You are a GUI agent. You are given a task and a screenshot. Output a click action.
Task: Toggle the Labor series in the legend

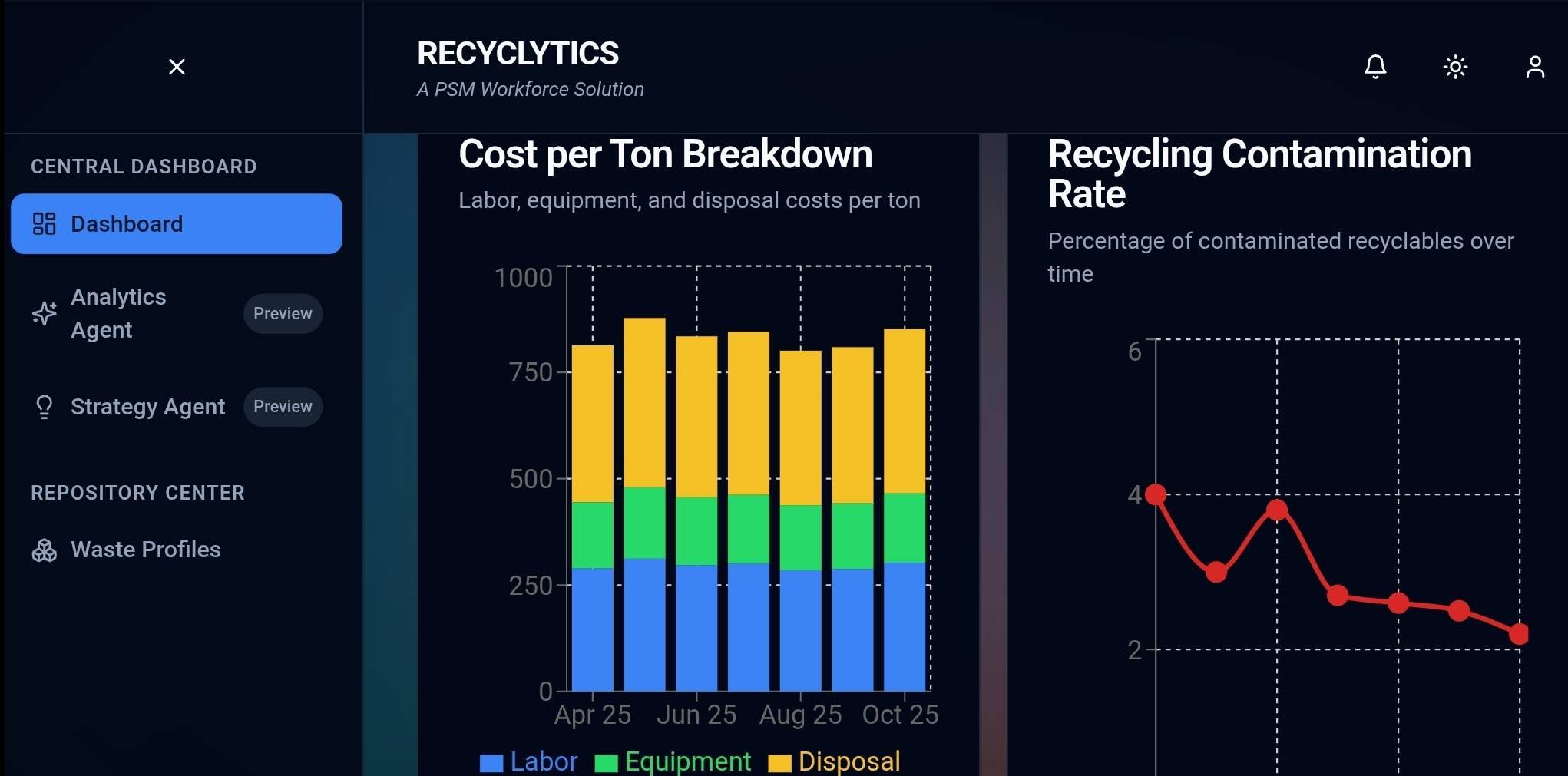click(528, 761)
